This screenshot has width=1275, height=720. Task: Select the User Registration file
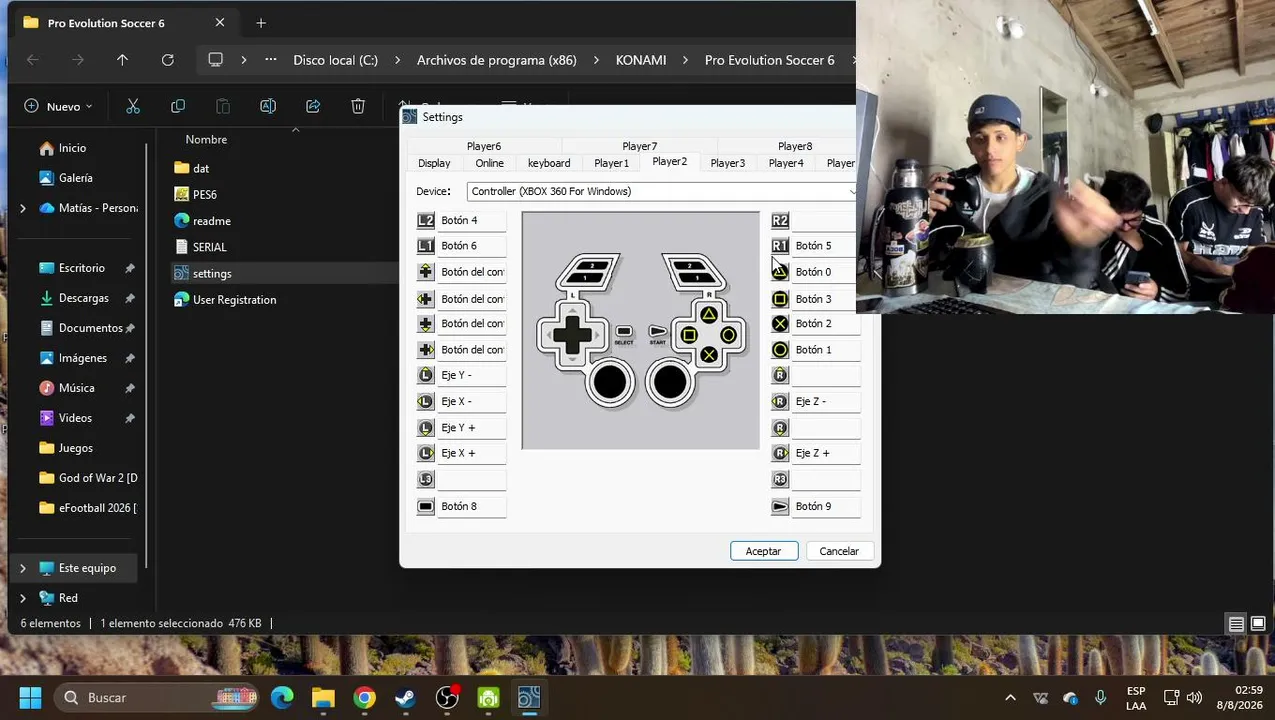click(x=234, y=300)
